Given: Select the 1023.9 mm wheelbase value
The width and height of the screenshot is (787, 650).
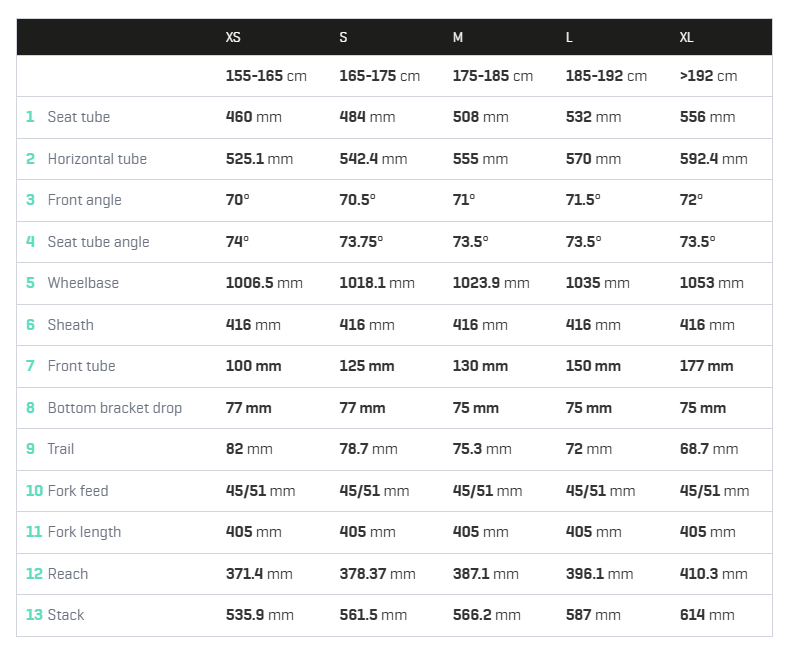Looking at the screenshot, I should click(x=491, y=283).
